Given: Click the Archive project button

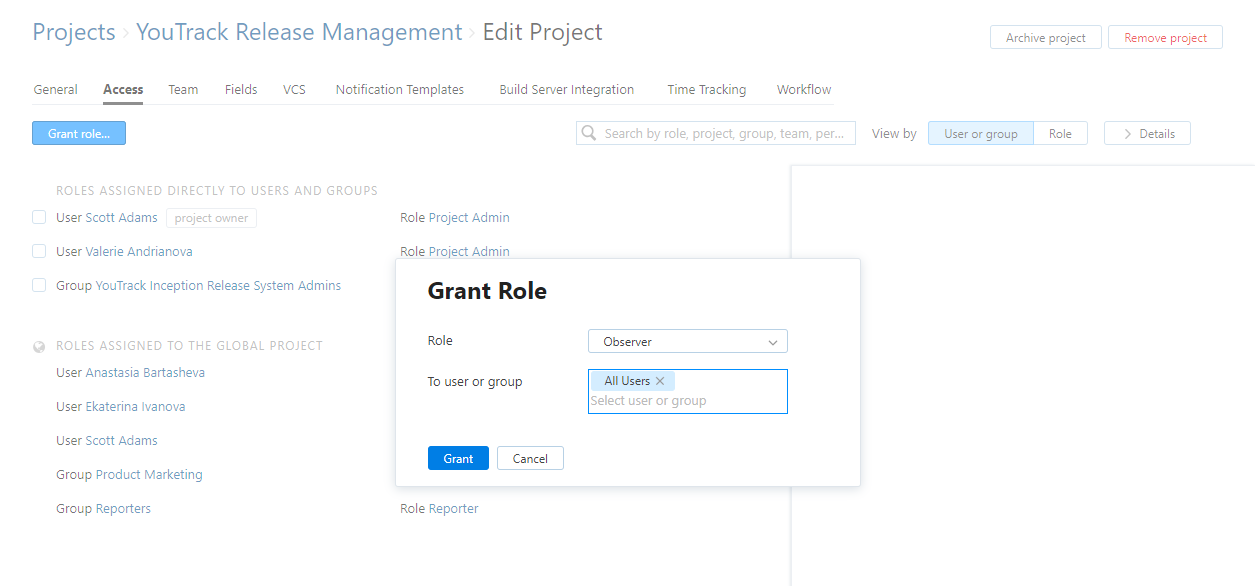Looking at the screenshot, I should (x=1045, y=38).
